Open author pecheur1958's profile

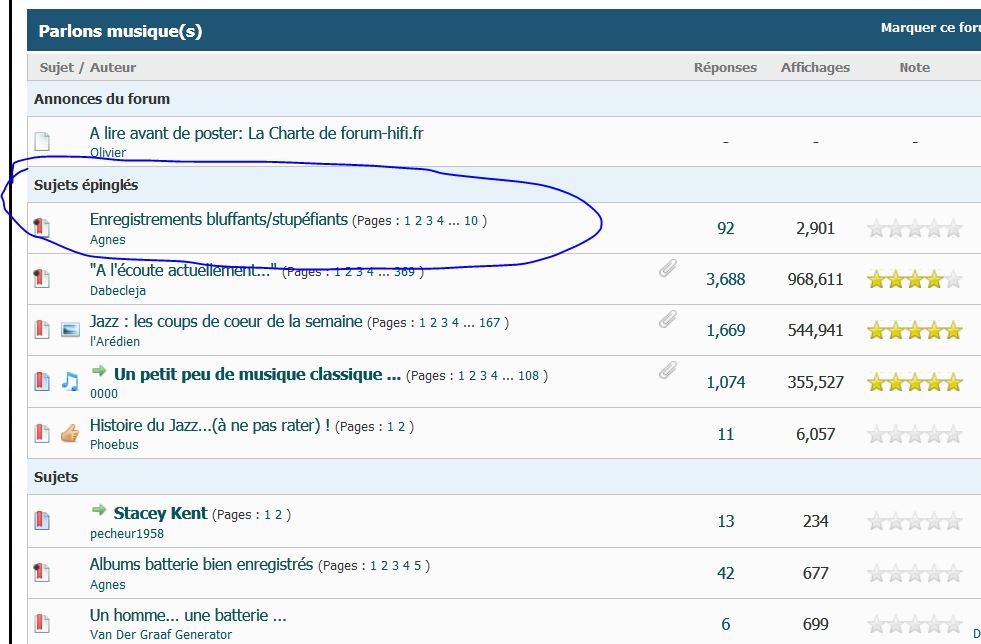pyautogui.click(x=126, y=534)
